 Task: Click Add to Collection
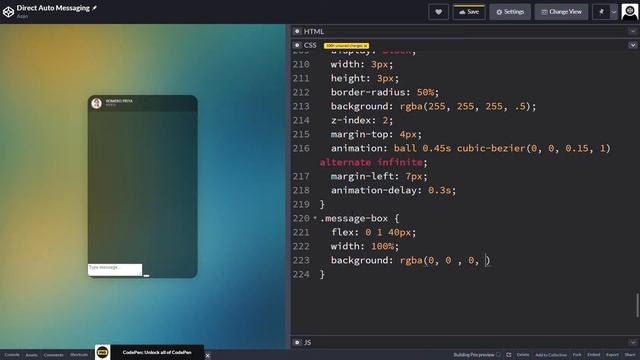(x=551, y=355)
